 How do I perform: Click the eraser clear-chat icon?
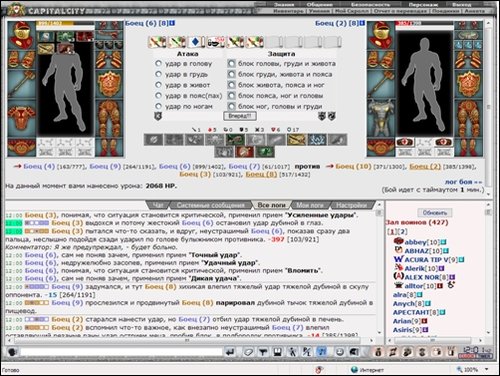pyautogui.click(x=248, y=352)
